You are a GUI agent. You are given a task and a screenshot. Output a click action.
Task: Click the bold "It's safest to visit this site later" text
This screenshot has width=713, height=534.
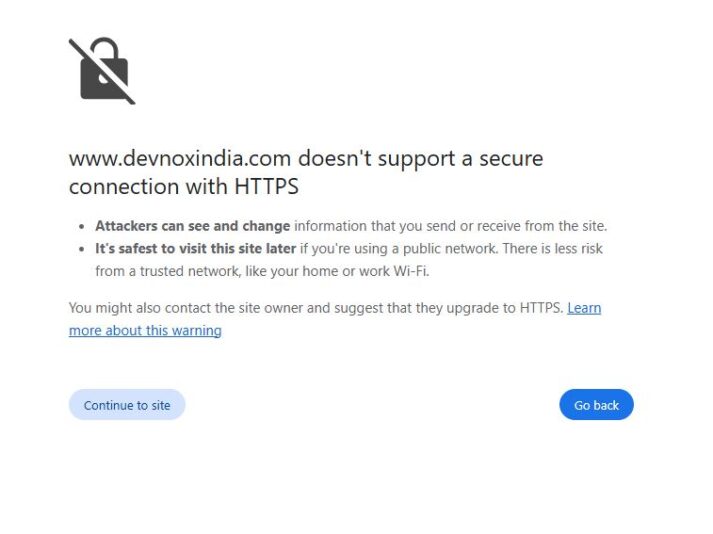pyautogui.click(x=195, y=248)
